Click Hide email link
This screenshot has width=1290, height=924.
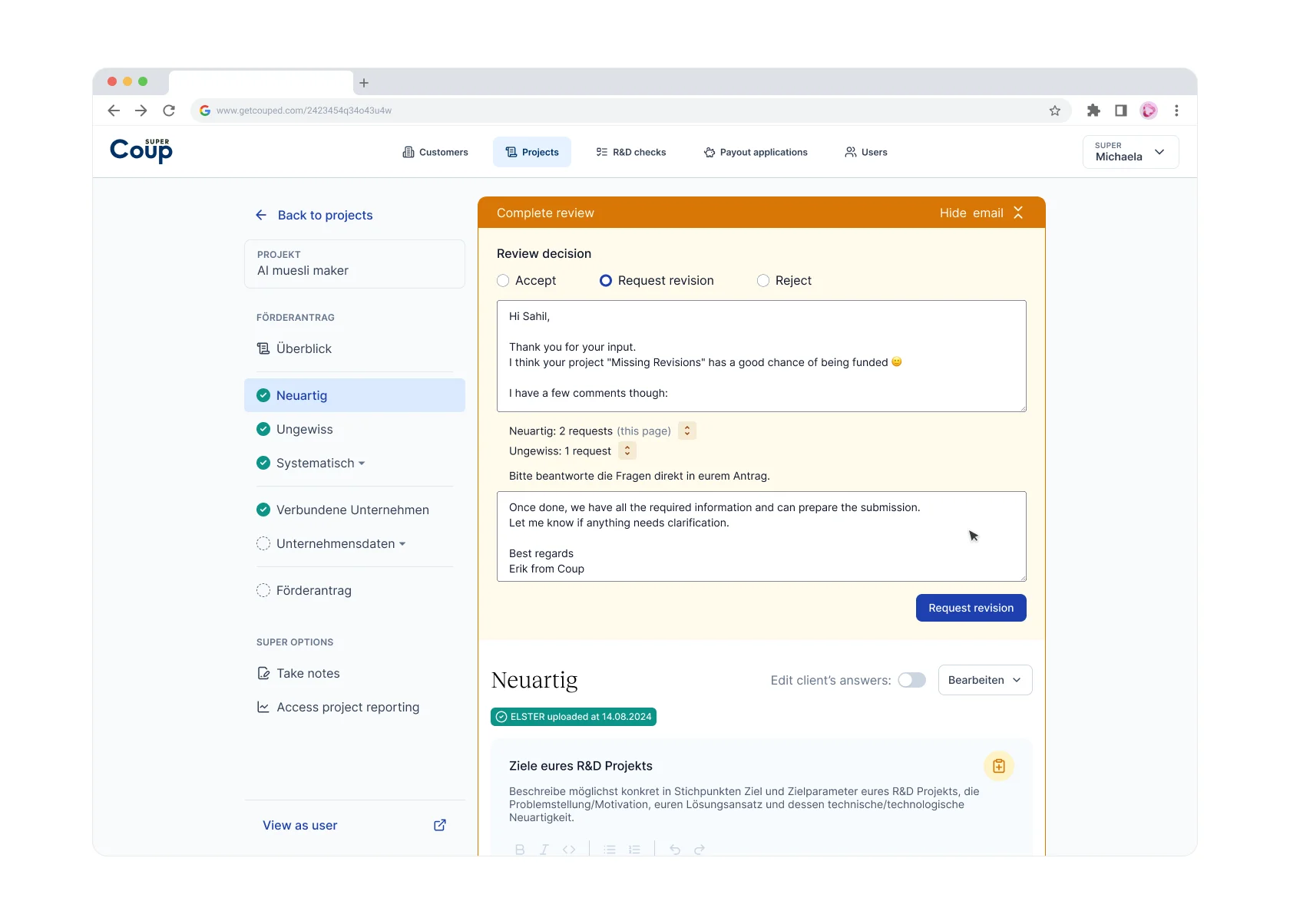coord(971,213)
